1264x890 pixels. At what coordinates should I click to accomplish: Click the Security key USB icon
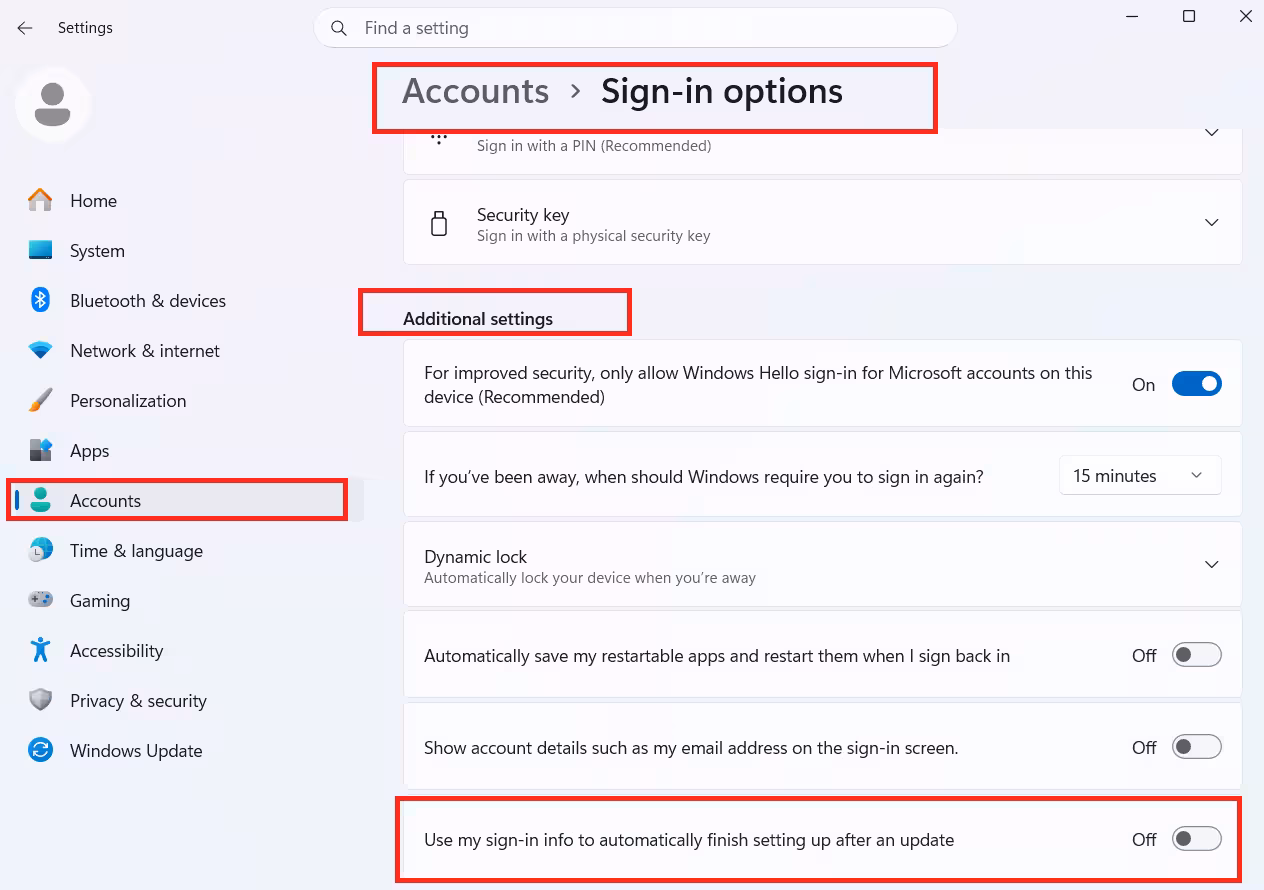click(438, 223)
